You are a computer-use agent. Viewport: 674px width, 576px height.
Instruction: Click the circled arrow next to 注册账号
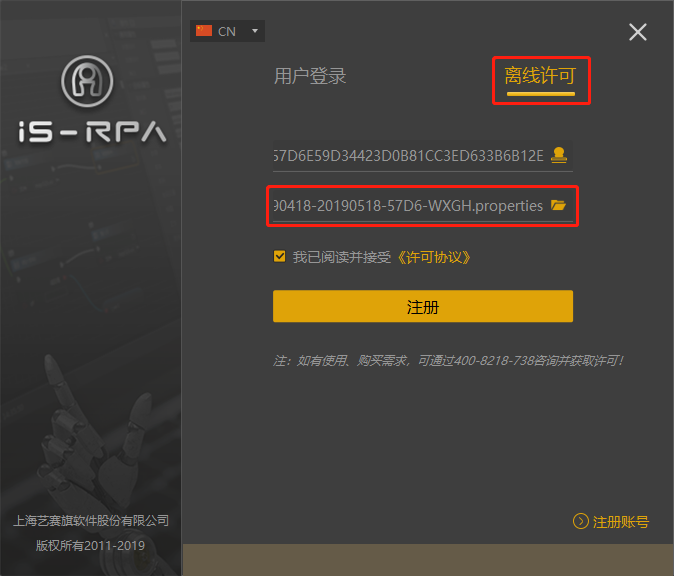coord(580,521)
